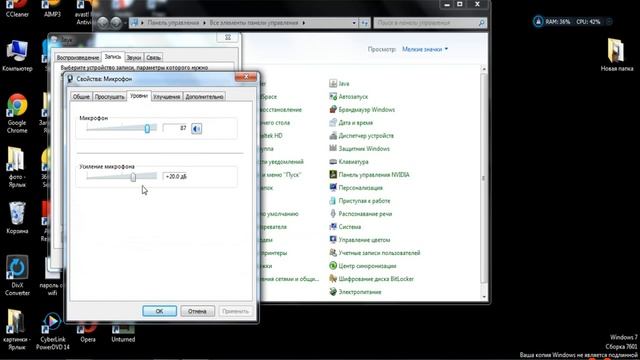Switch to the Прослушать tab

[x=109, y=97]
